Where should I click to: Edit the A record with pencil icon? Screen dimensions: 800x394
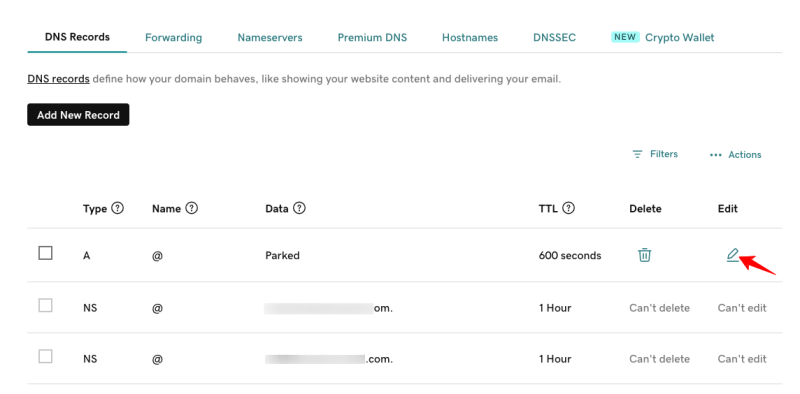pos(733,255)
